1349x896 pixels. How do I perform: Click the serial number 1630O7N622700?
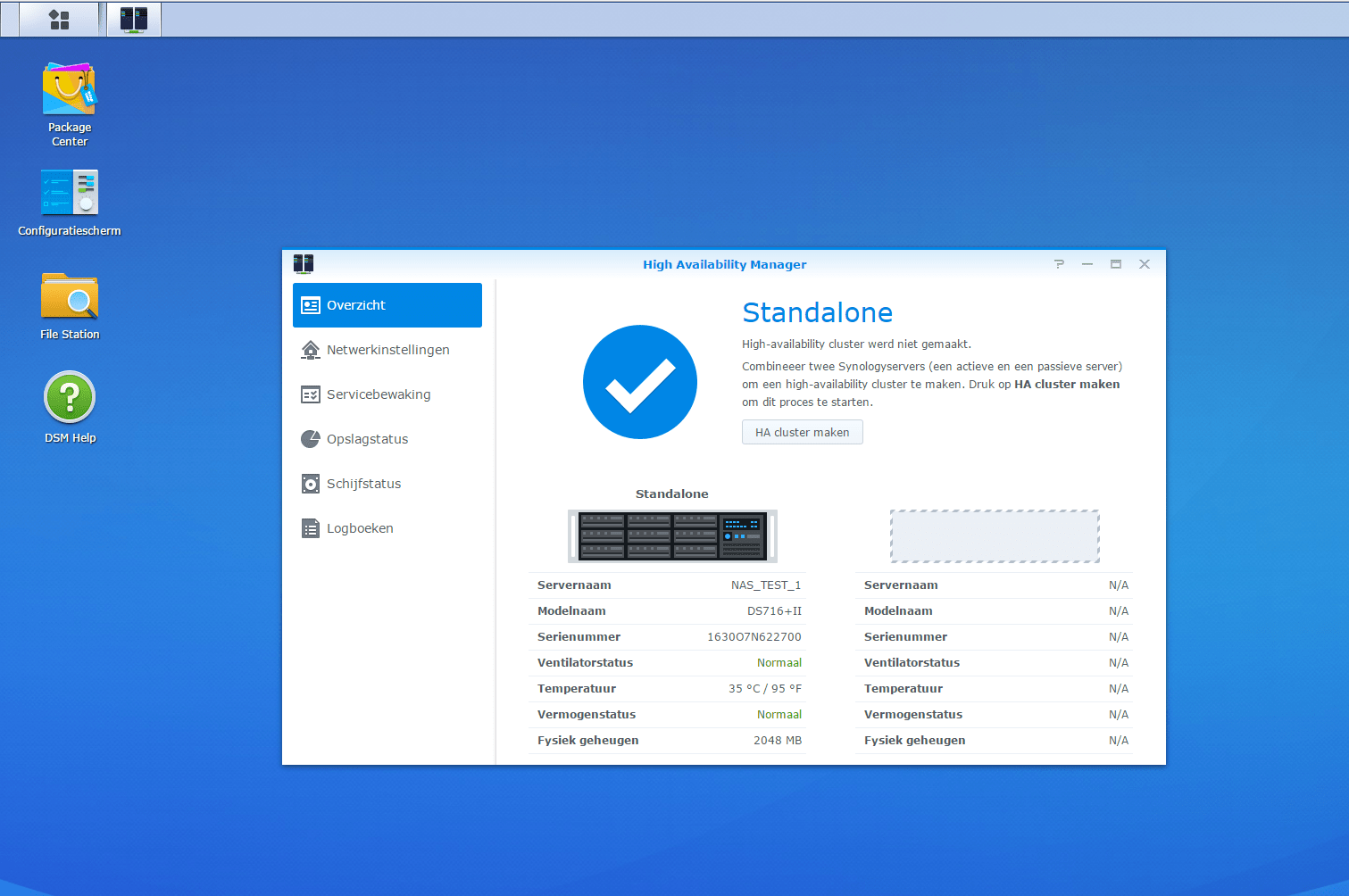[754, 637]
